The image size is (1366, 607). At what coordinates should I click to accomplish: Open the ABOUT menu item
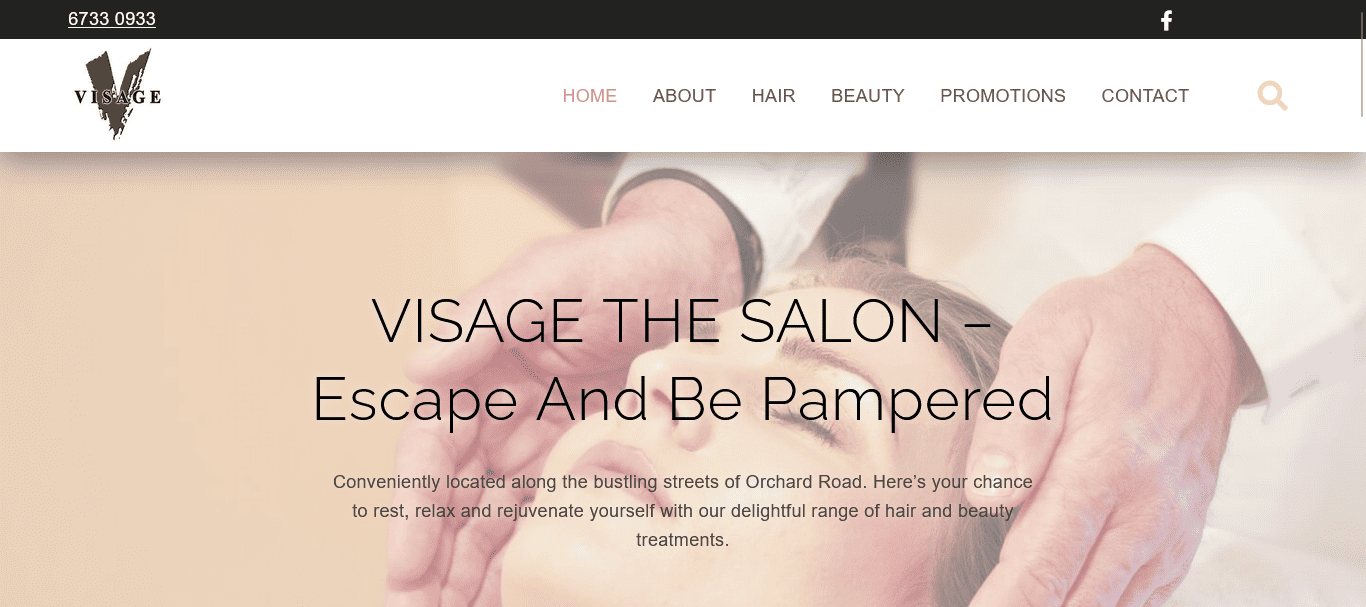[x=684, y=96]
